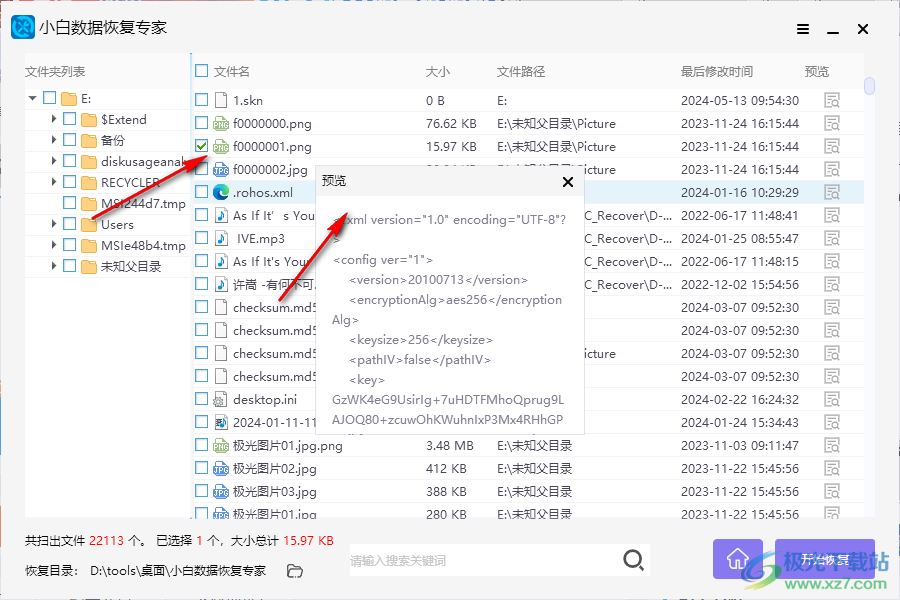Click the f0000000.png image file icon
The height and width of the screenshot is (600, 900).
221,123
